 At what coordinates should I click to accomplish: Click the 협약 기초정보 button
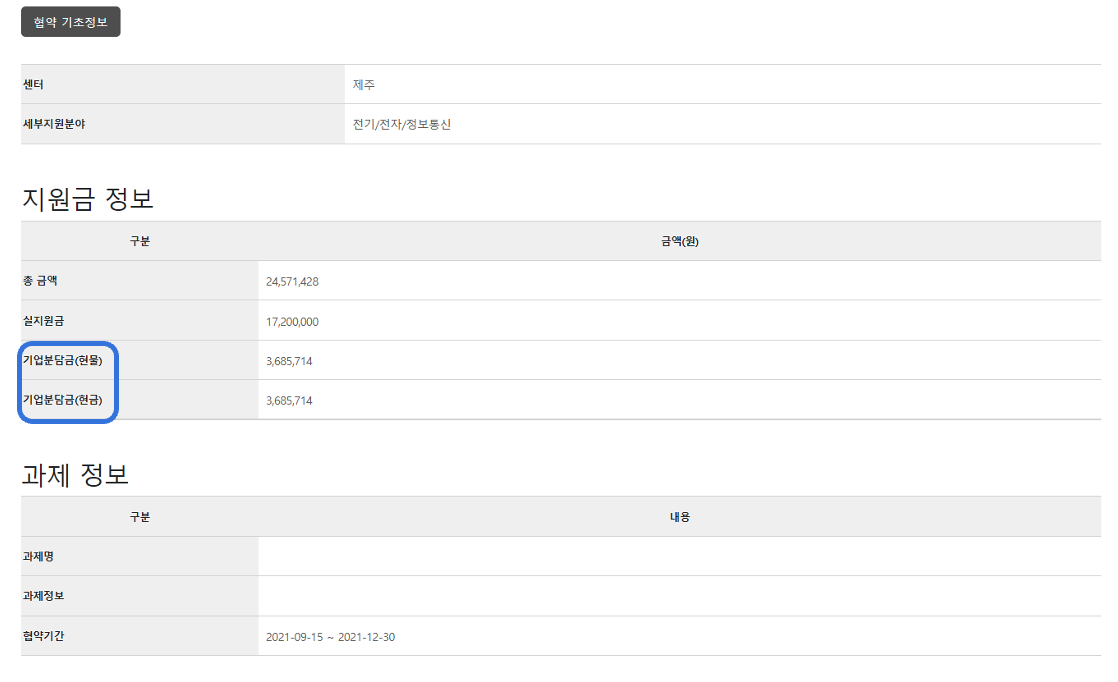tap(70, 22)
